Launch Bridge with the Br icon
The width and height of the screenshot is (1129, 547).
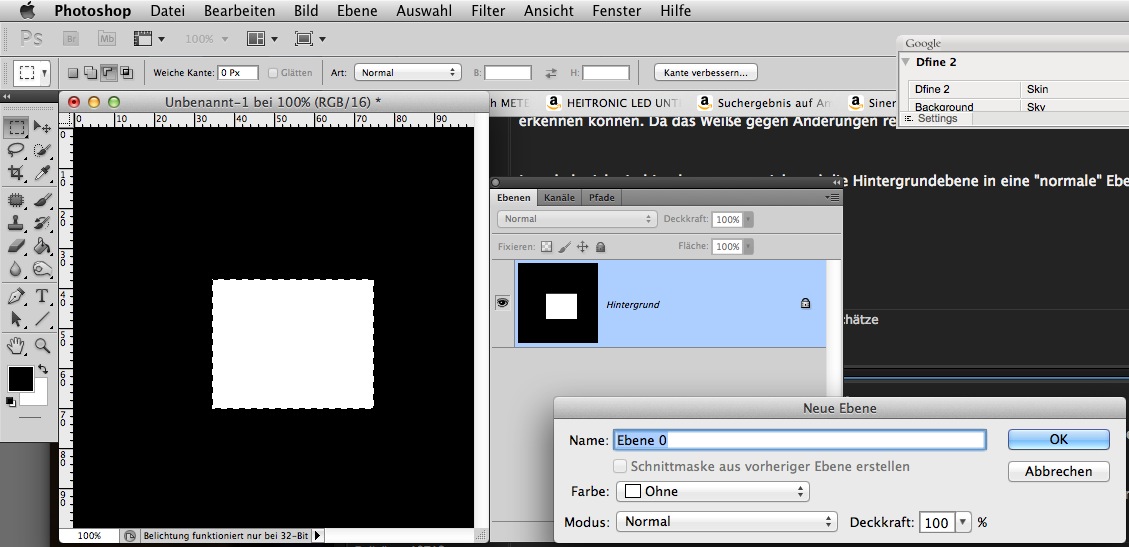coord(71,39)
